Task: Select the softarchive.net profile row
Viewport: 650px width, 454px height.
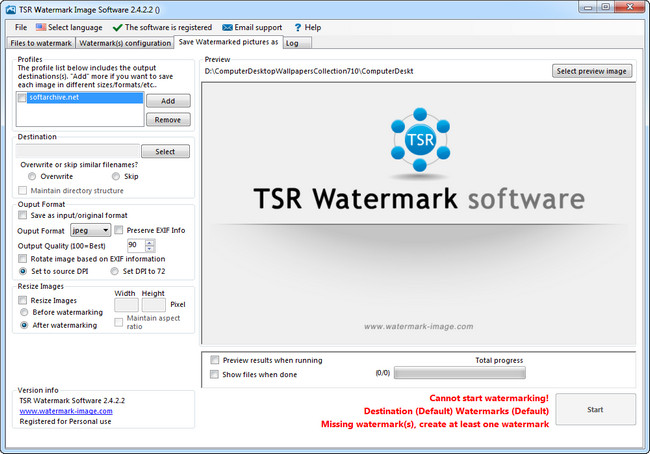Action: click(x=85, y=98)
